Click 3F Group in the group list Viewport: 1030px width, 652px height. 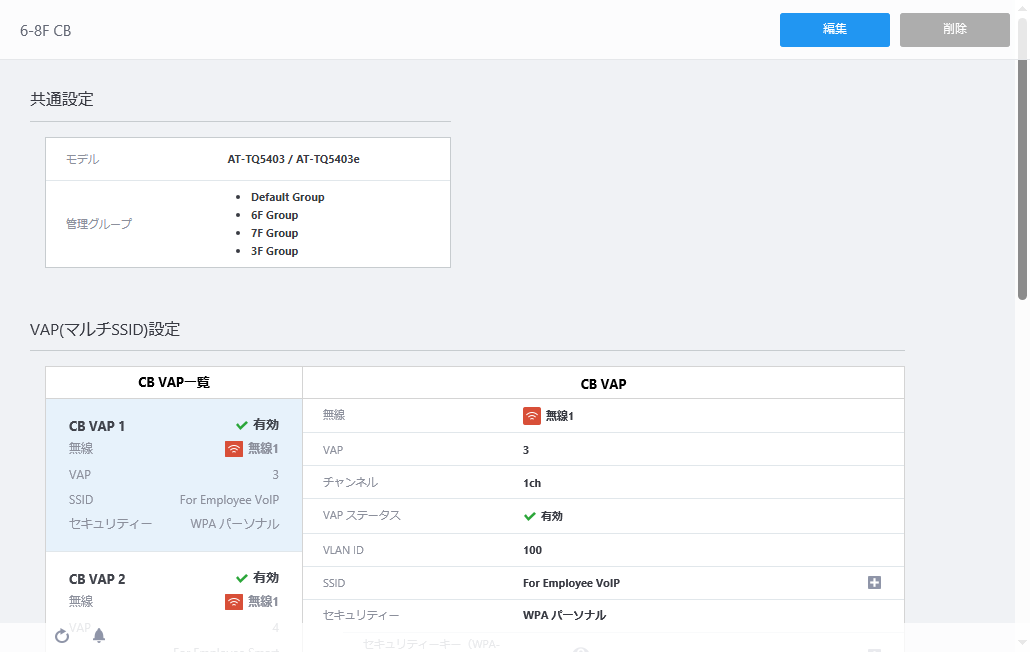(x=275, y=251)
